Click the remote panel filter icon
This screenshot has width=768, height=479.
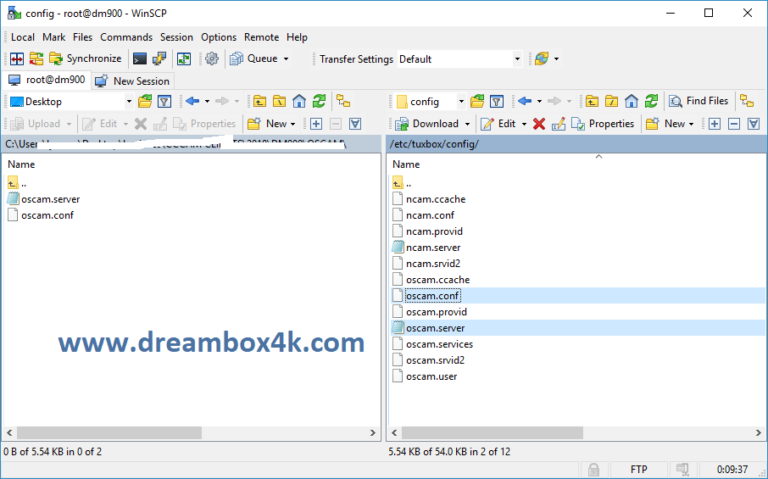(x=497, y=101)
